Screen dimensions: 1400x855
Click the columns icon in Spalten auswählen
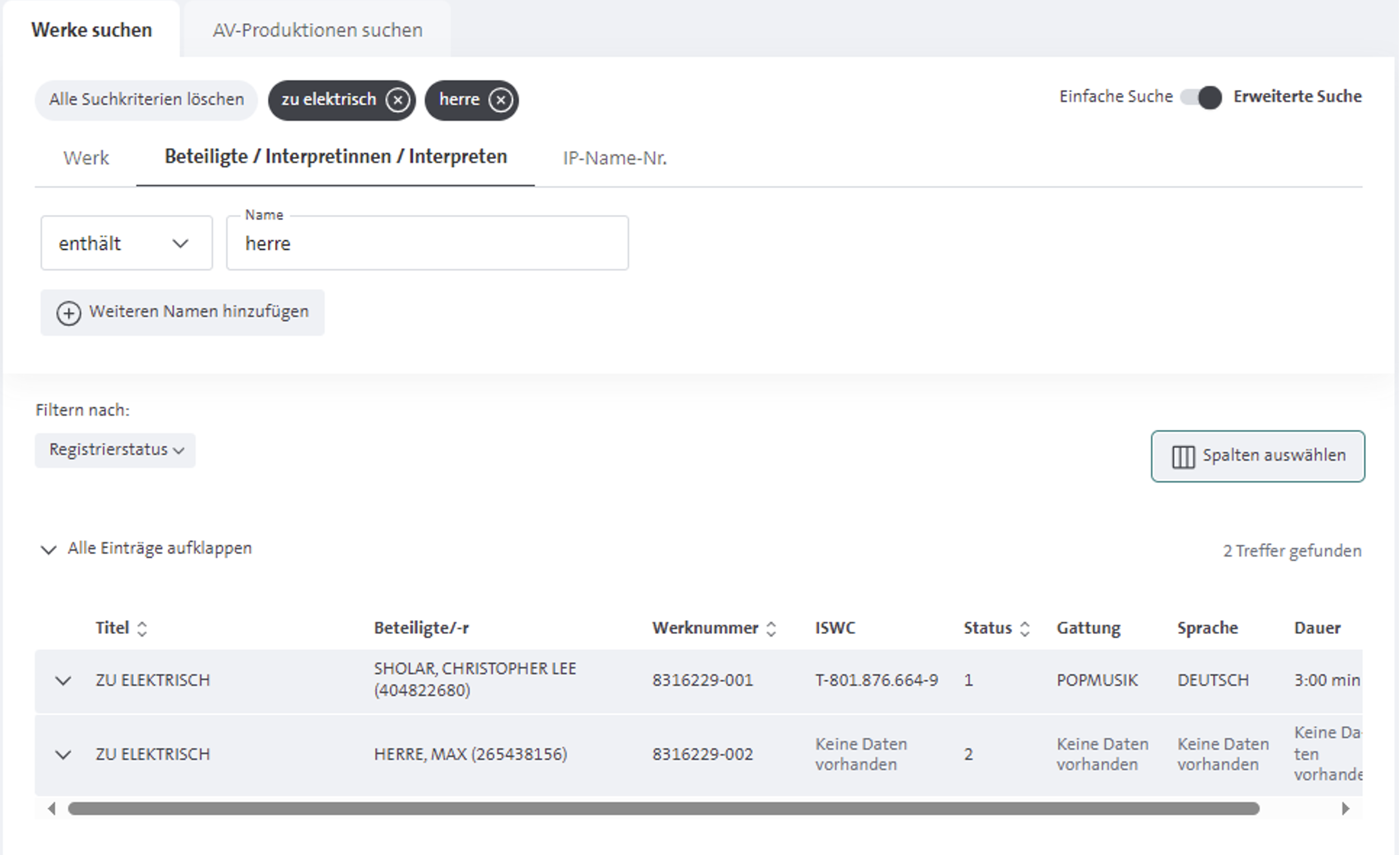pyautogui.click(x=1184, y=457)
